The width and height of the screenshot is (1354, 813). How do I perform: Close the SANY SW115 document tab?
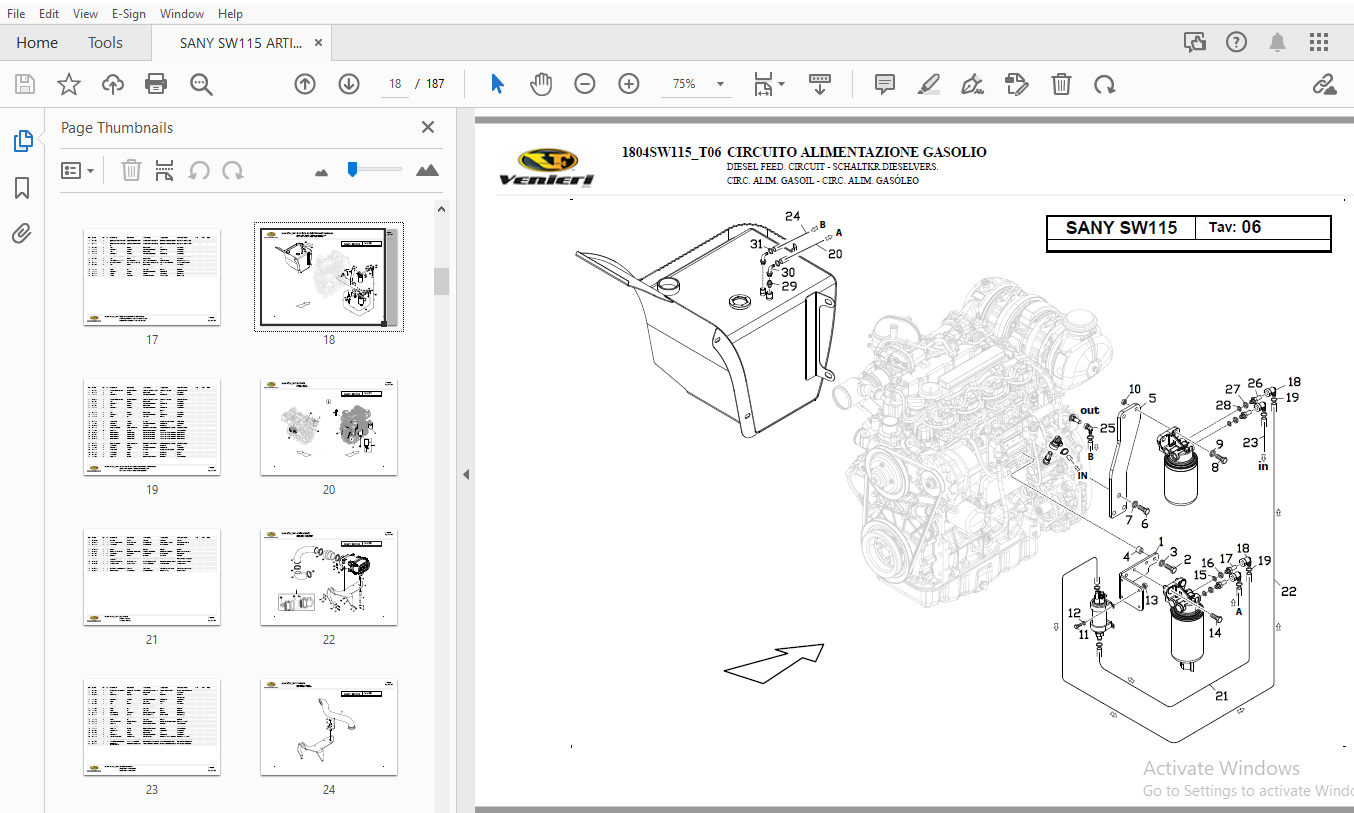[319, 43]
